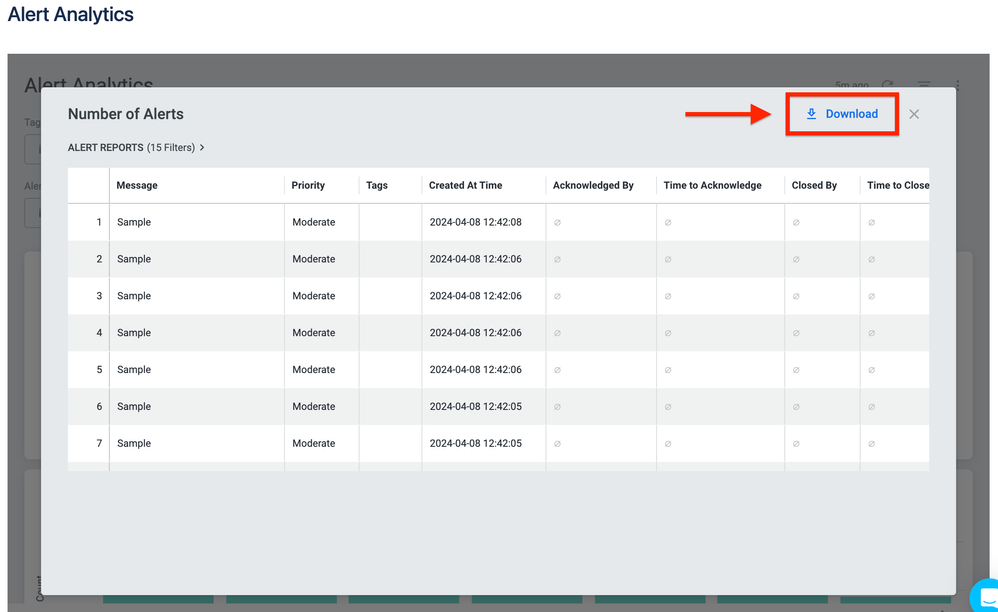Open the three-dot overflow menu
The width and height of the screenshot is (998, 612).
[956, 86]
